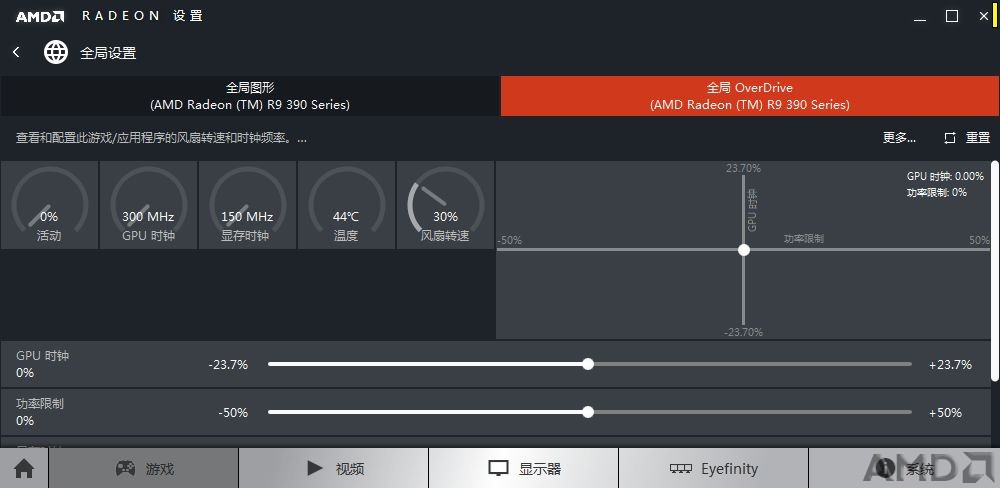Click the globe icon beside 全局设置
The image size is (1000, 488).
tap(55, 52)
